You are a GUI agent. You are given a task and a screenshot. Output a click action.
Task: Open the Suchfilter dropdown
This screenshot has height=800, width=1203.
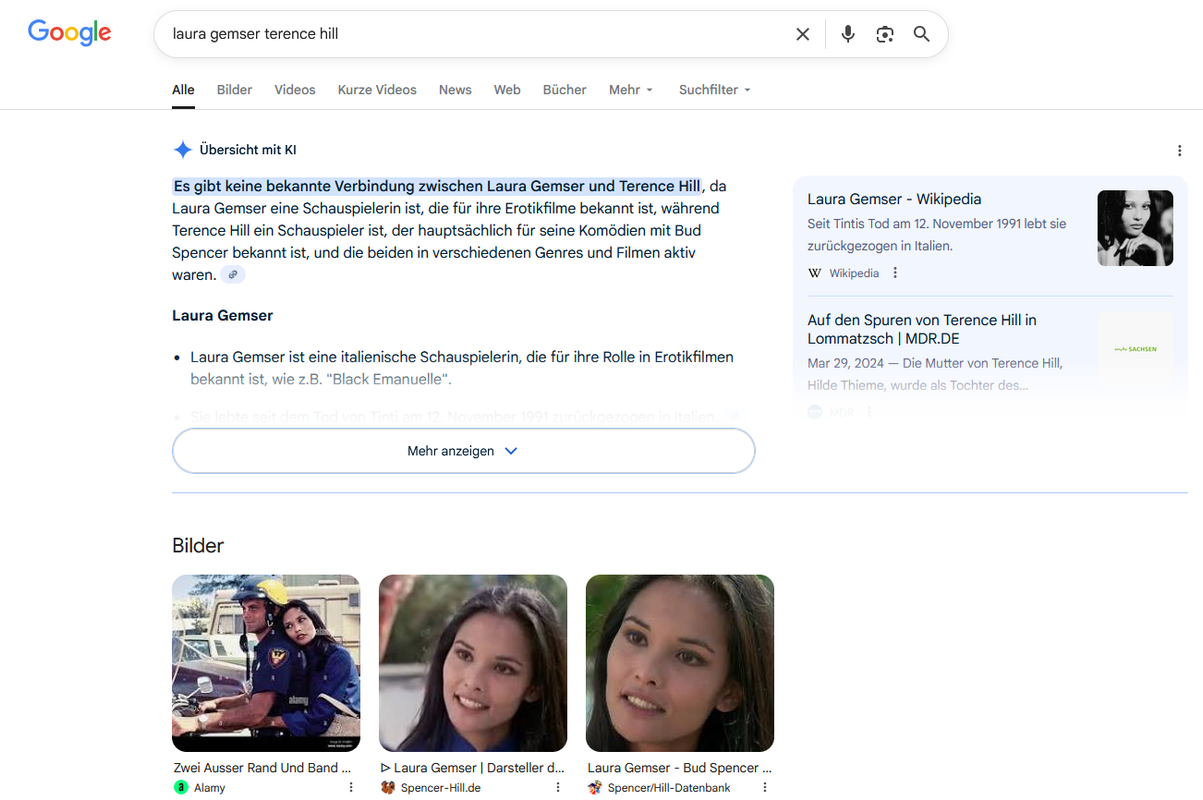click(715, 90)
